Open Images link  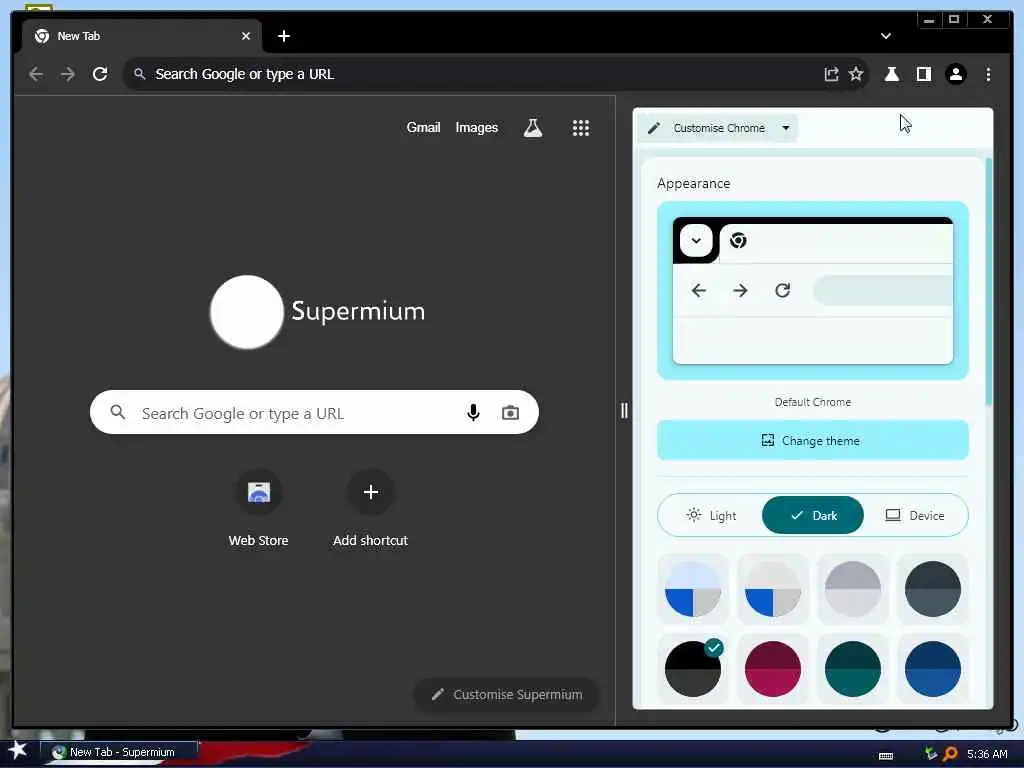tap(477, 128)
